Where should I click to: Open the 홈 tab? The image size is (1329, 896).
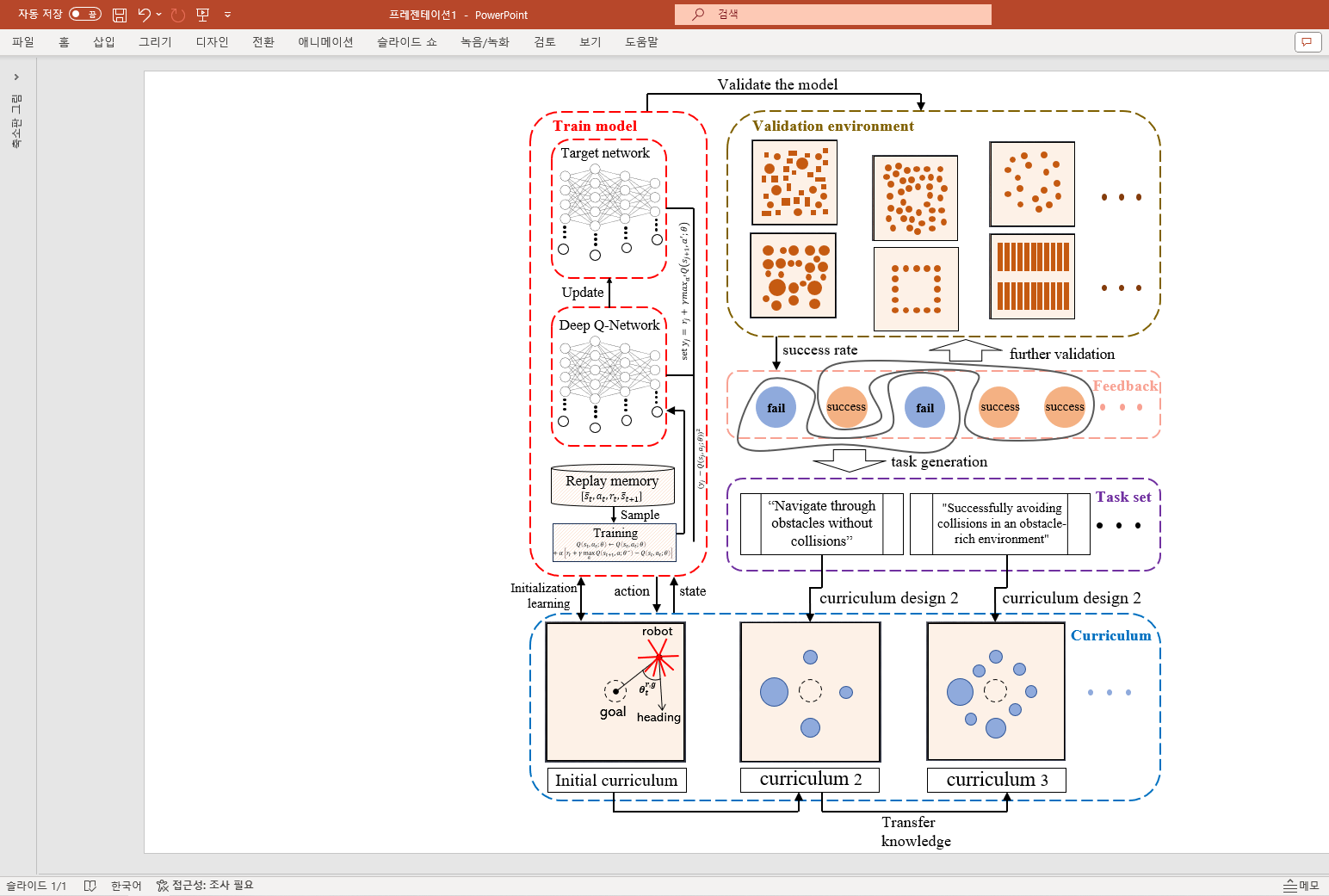click(64, 42)
